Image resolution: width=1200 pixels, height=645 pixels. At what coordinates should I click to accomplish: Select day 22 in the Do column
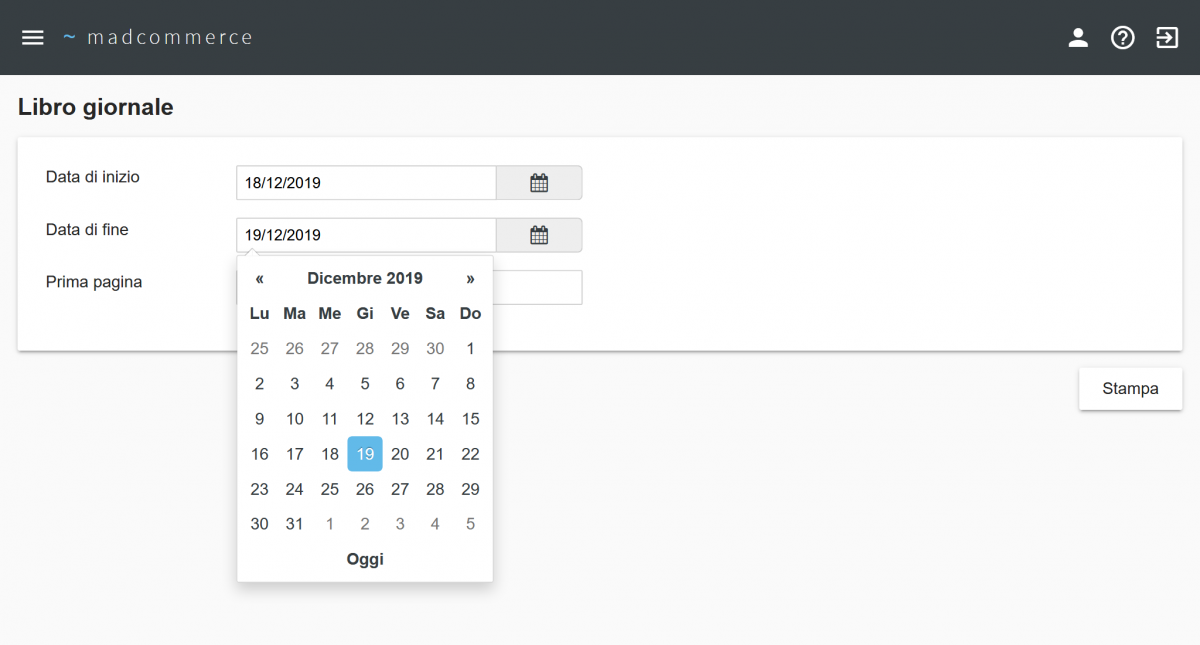point(470,454)
